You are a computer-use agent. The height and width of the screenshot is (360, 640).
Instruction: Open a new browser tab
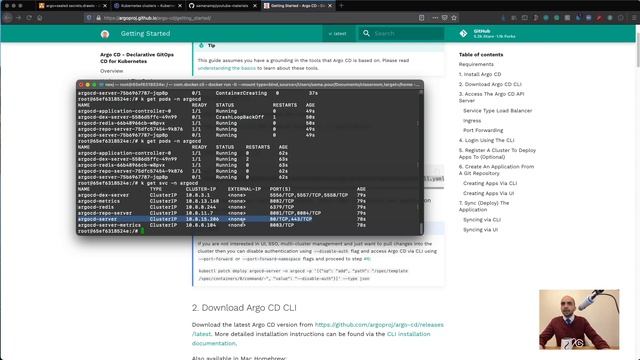(x=342, y=6)
